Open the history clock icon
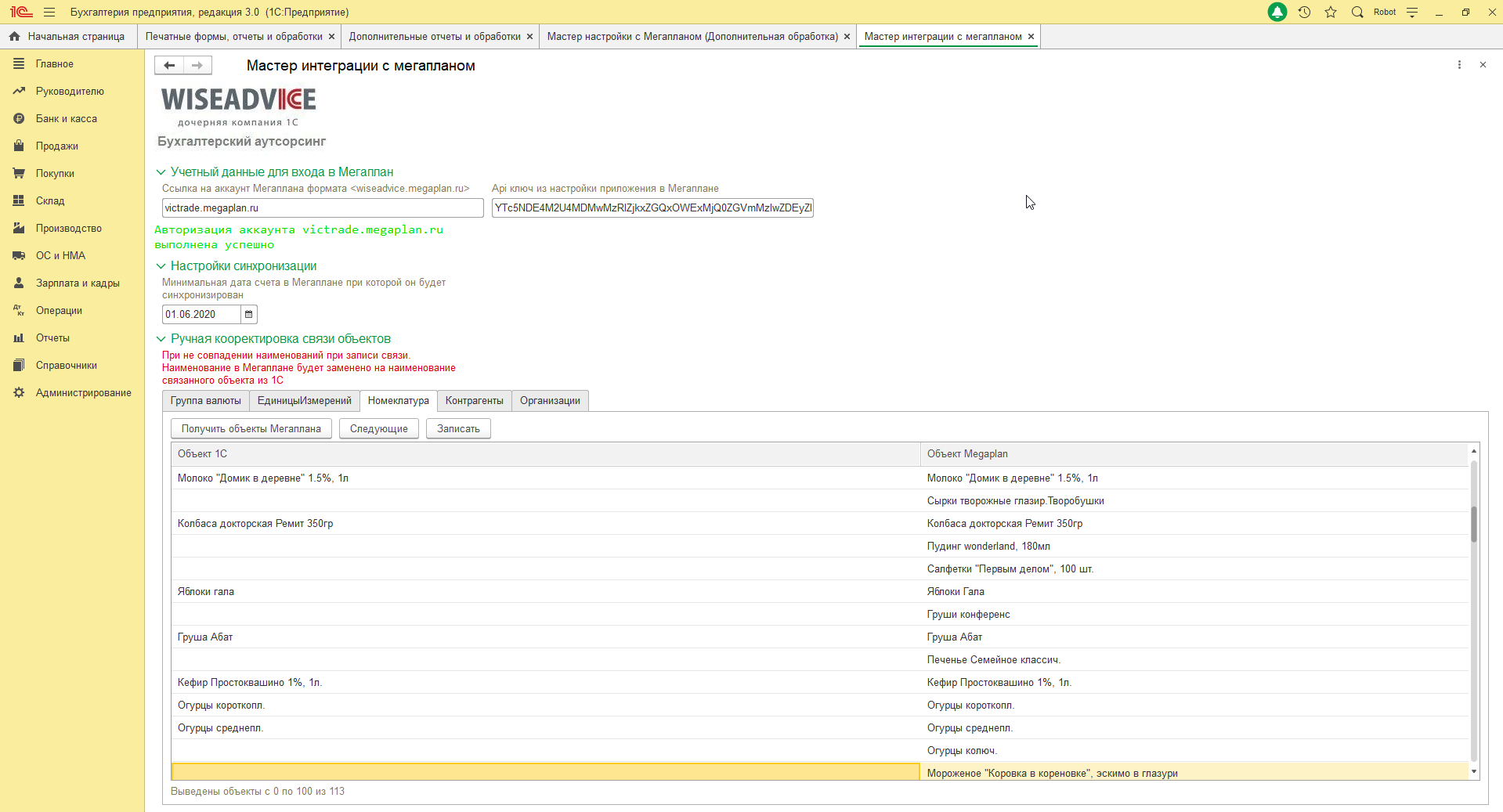The height and width of the screenshot is (812, 1503). [x=1304, y=12]
